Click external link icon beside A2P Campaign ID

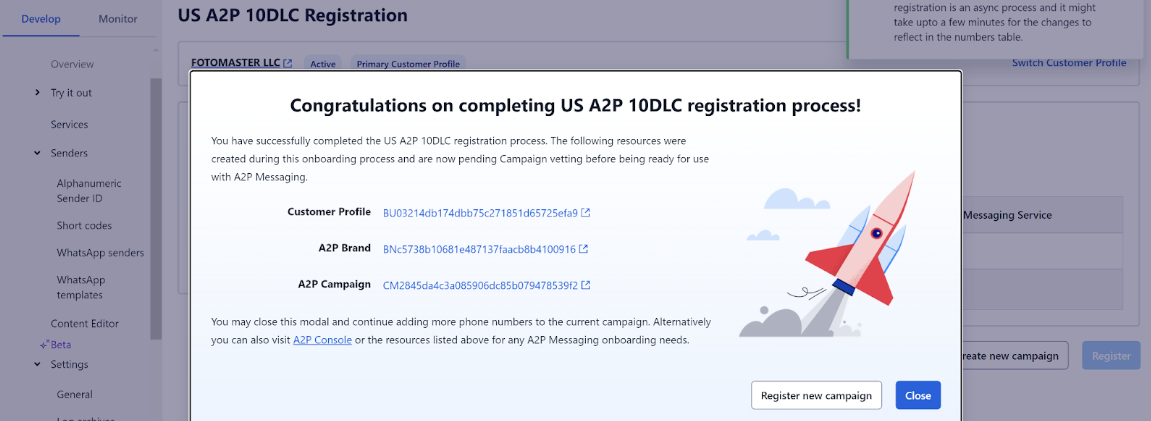[x=586, y=285]
